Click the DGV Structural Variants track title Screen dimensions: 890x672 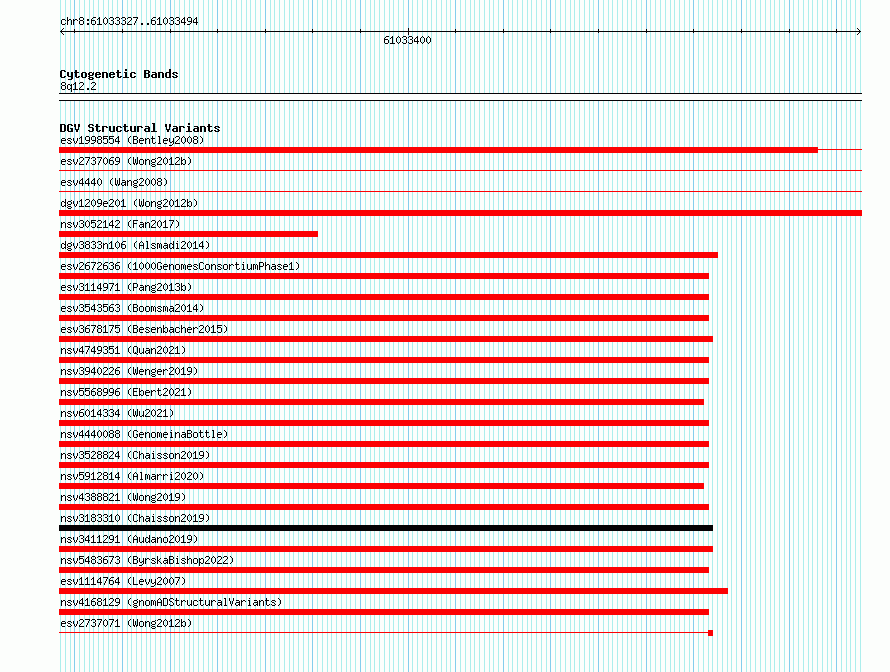140,128
